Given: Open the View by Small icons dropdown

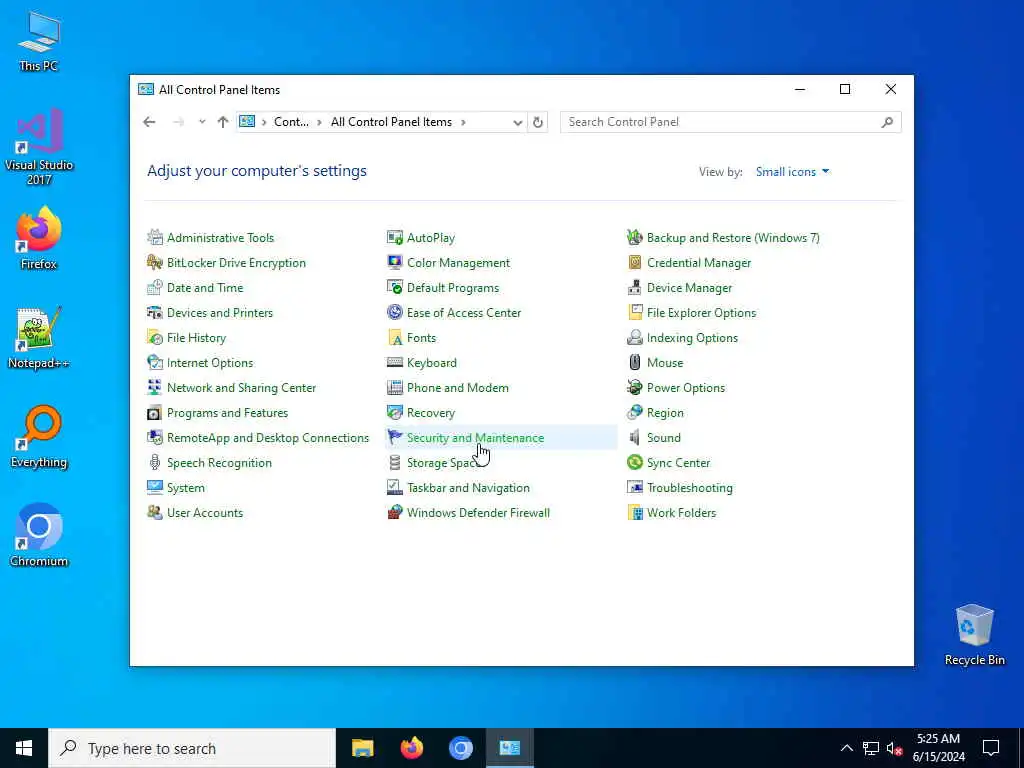Looking at the screenshot, I should click(x=792, y=172).
